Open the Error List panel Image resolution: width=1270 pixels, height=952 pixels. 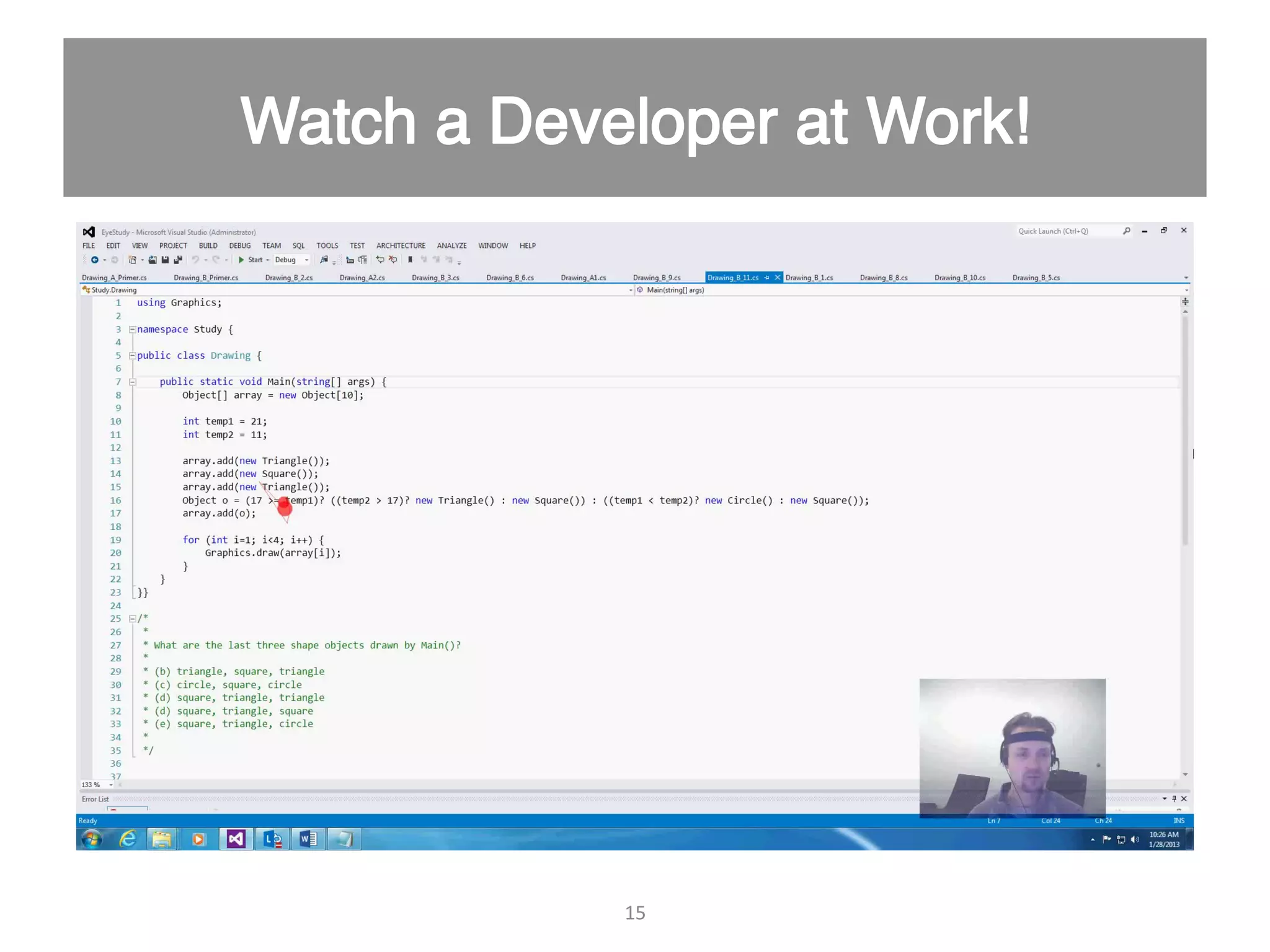[x=95, y=799]
